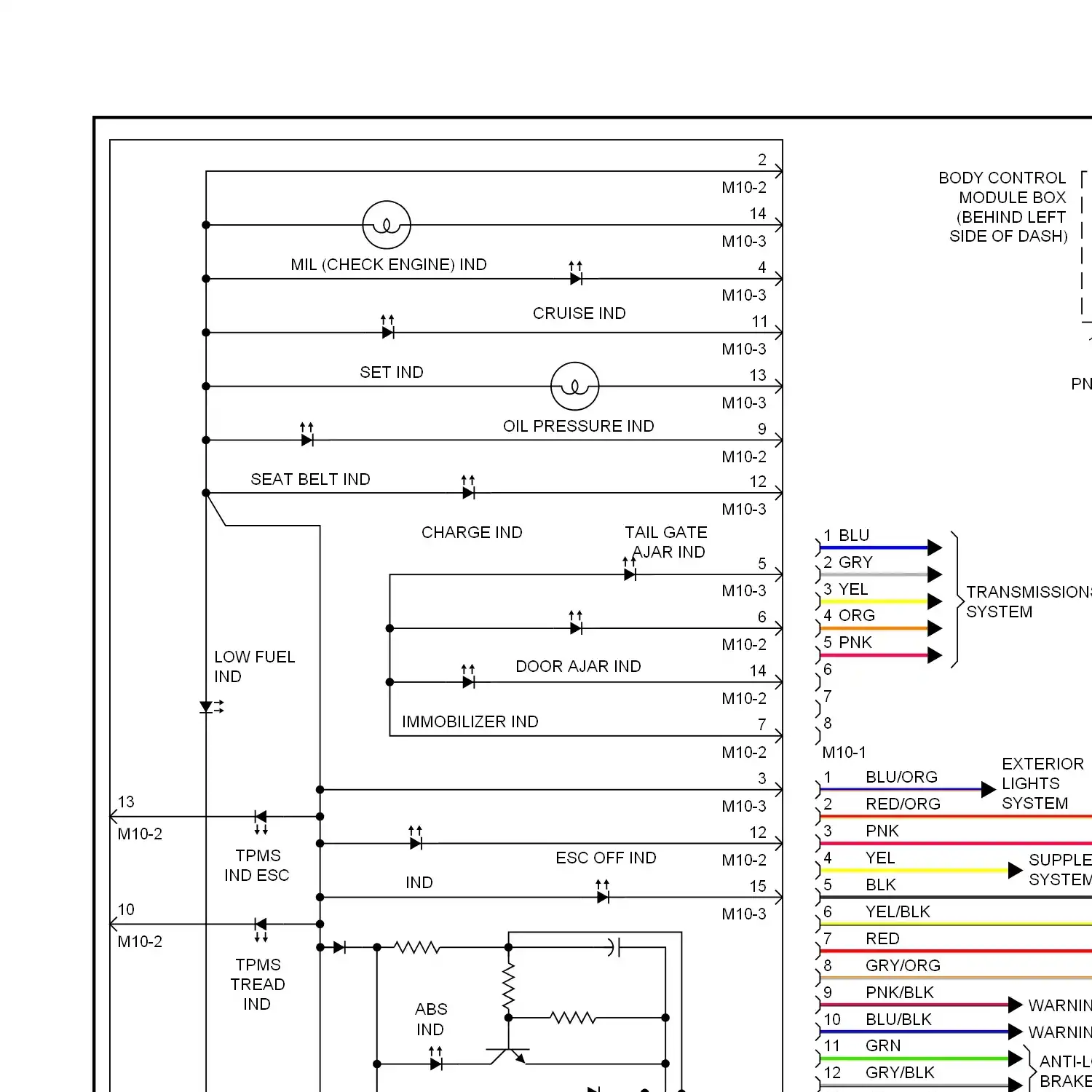This screenshot has width=1092, height=1092.
Task: Select the 5 PNK wire label
Action: pos(848,642)
